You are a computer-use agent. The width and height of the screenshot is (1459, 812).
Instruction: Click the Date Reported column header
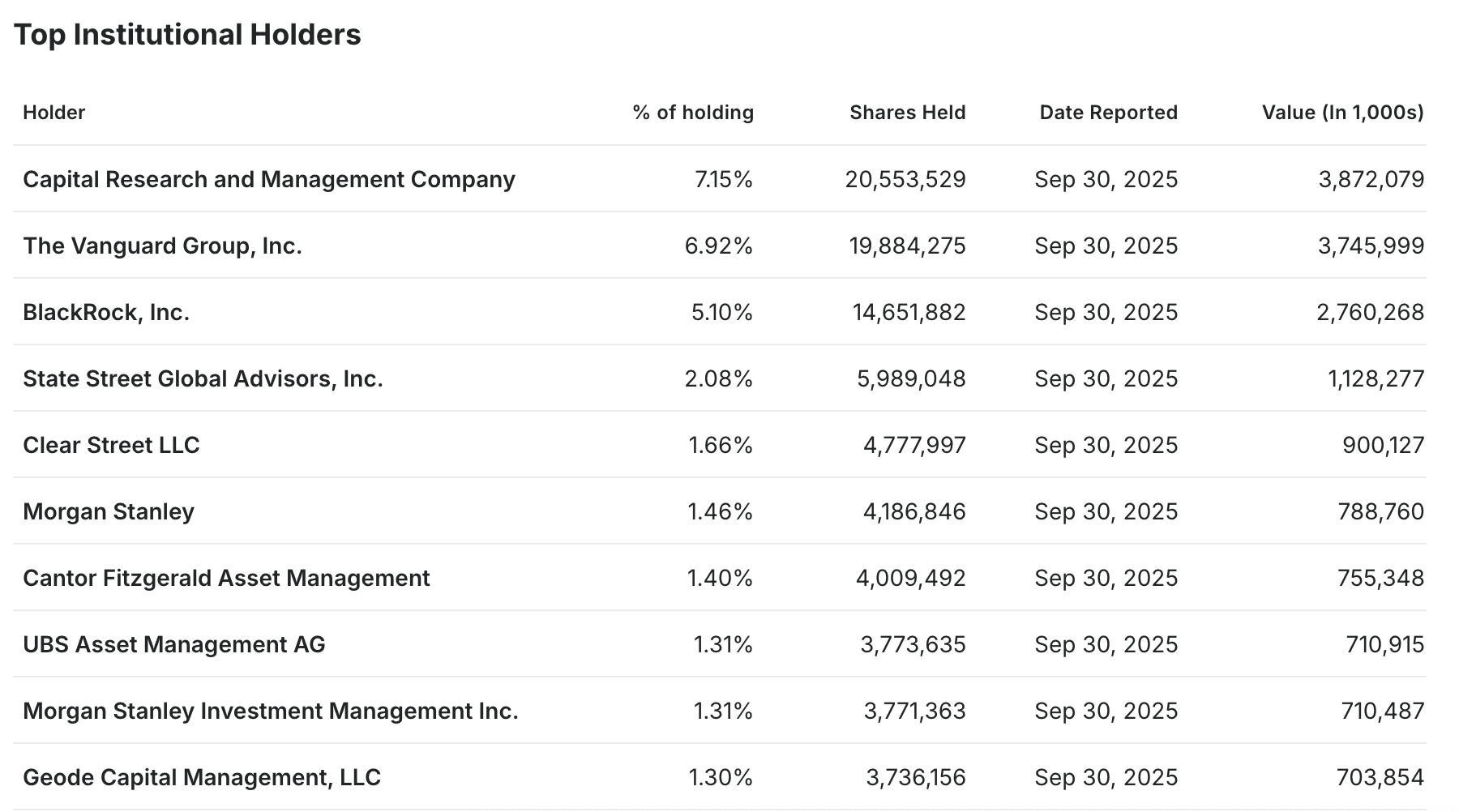tap(1108, 112)
